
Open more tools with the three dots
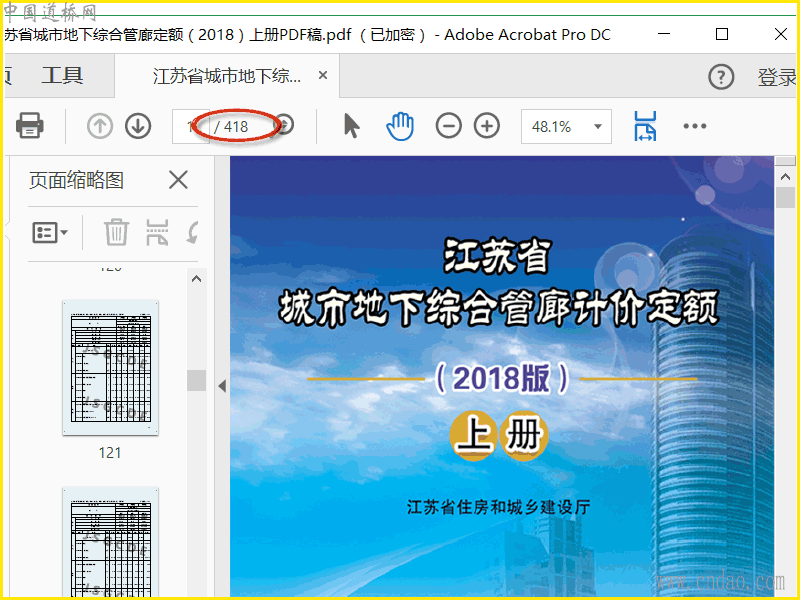pos(695,126)
